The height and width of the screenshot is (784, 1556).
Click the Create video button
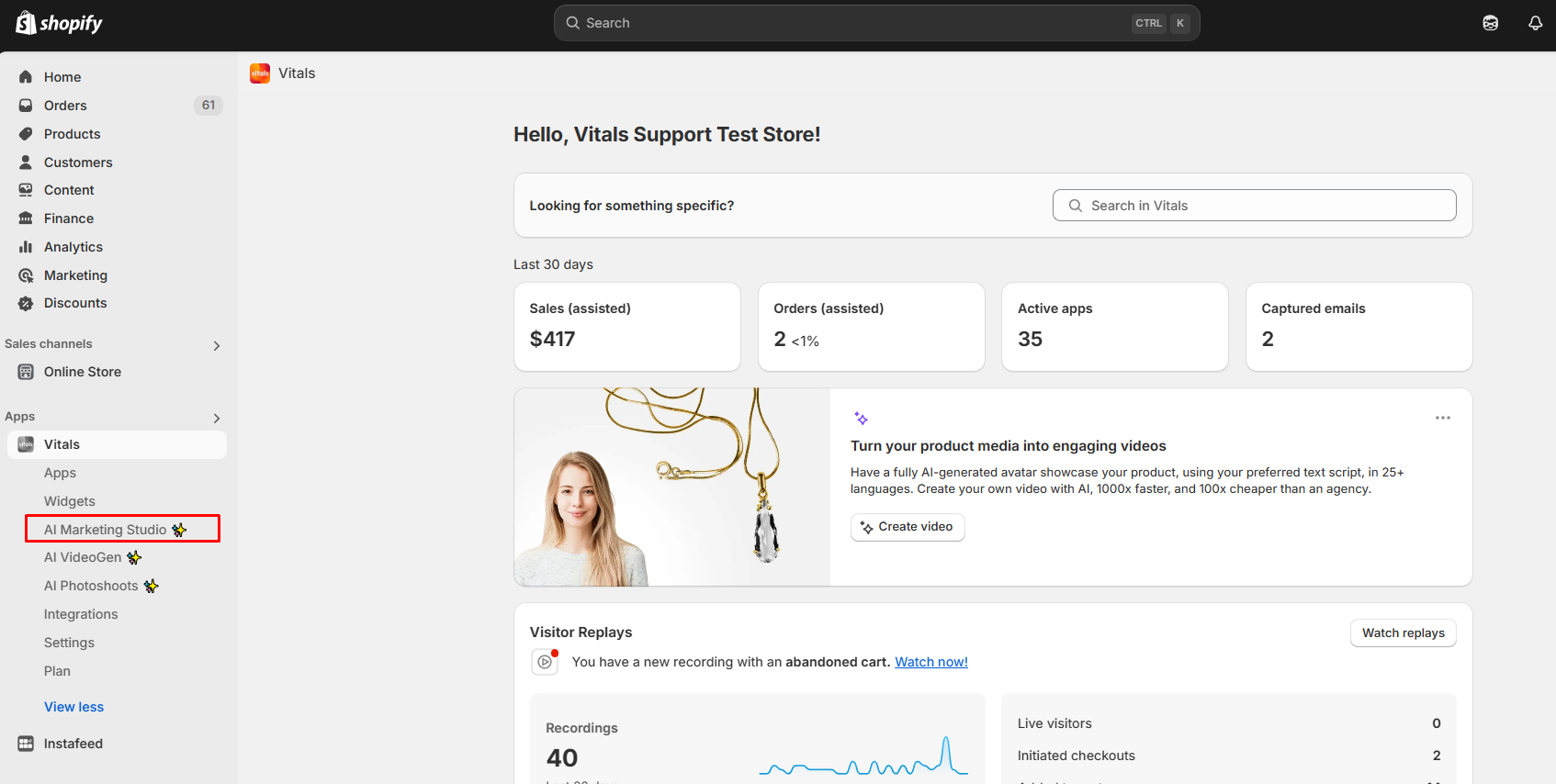pyautogui.click(x=908, y=527)
